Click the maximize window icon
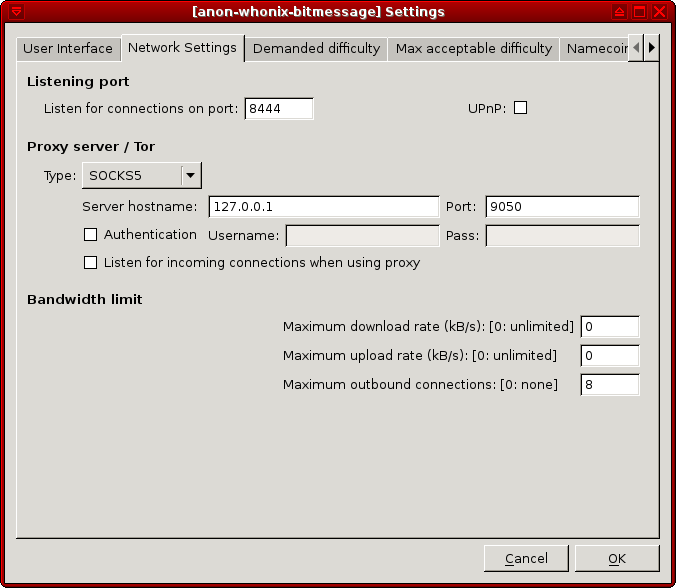676x588 pixels. point(640,11)
